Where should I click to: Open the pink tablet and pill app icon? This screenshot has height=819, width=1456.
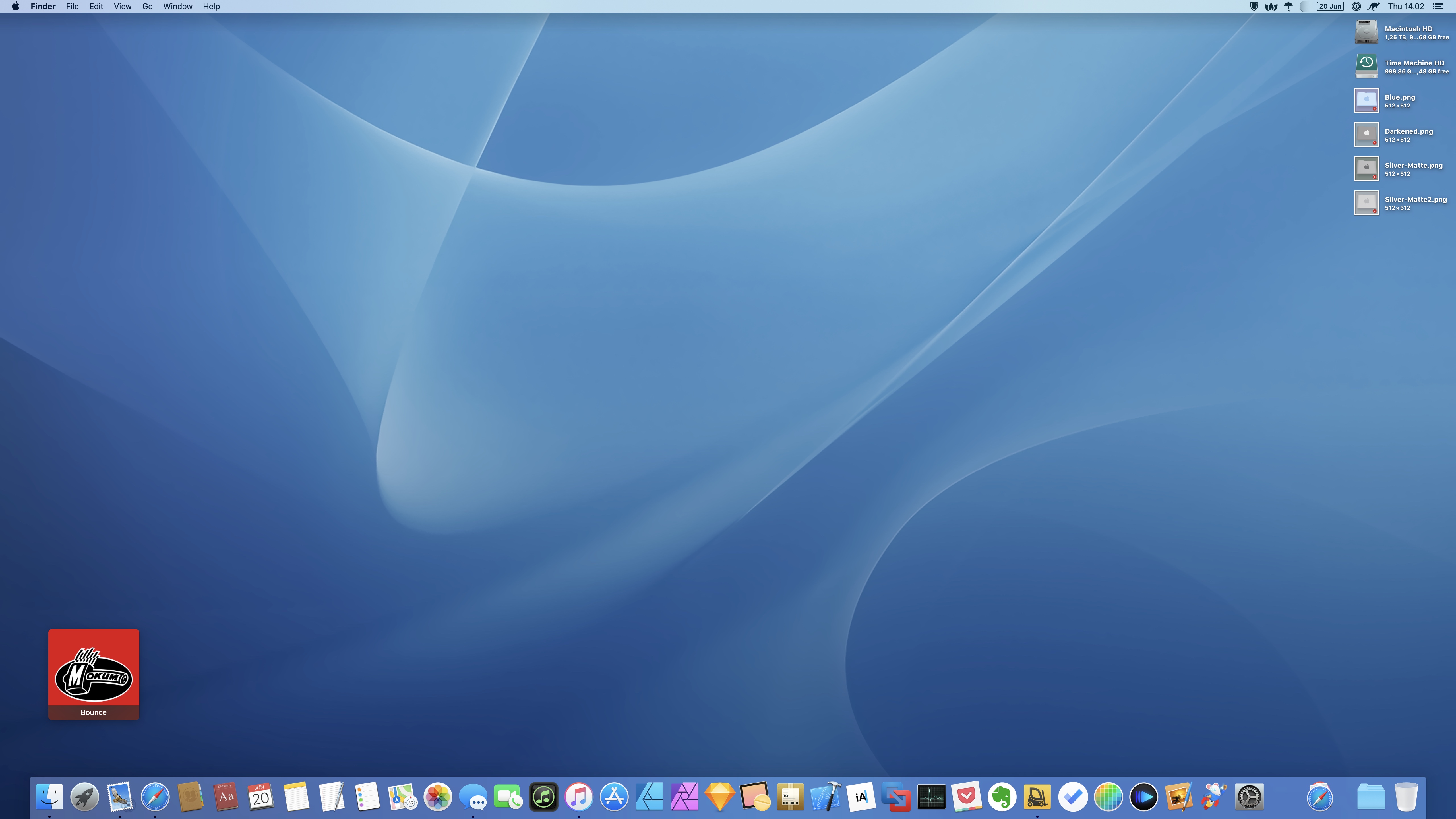click(755, 797)
